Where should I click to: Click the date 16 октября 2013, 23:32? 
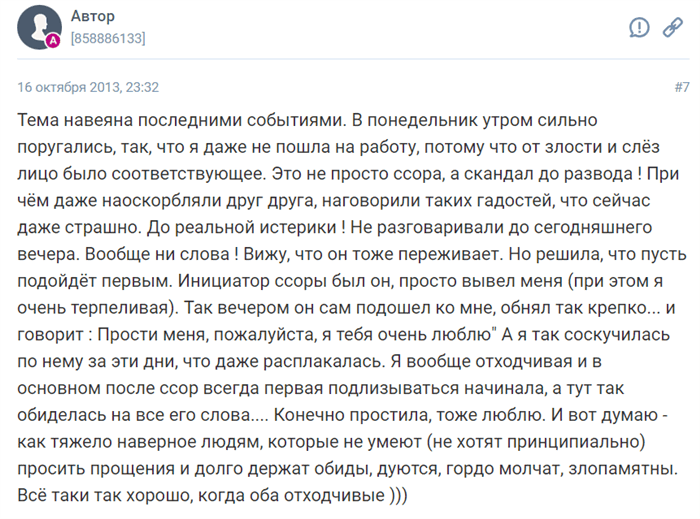tap(88, 87)
